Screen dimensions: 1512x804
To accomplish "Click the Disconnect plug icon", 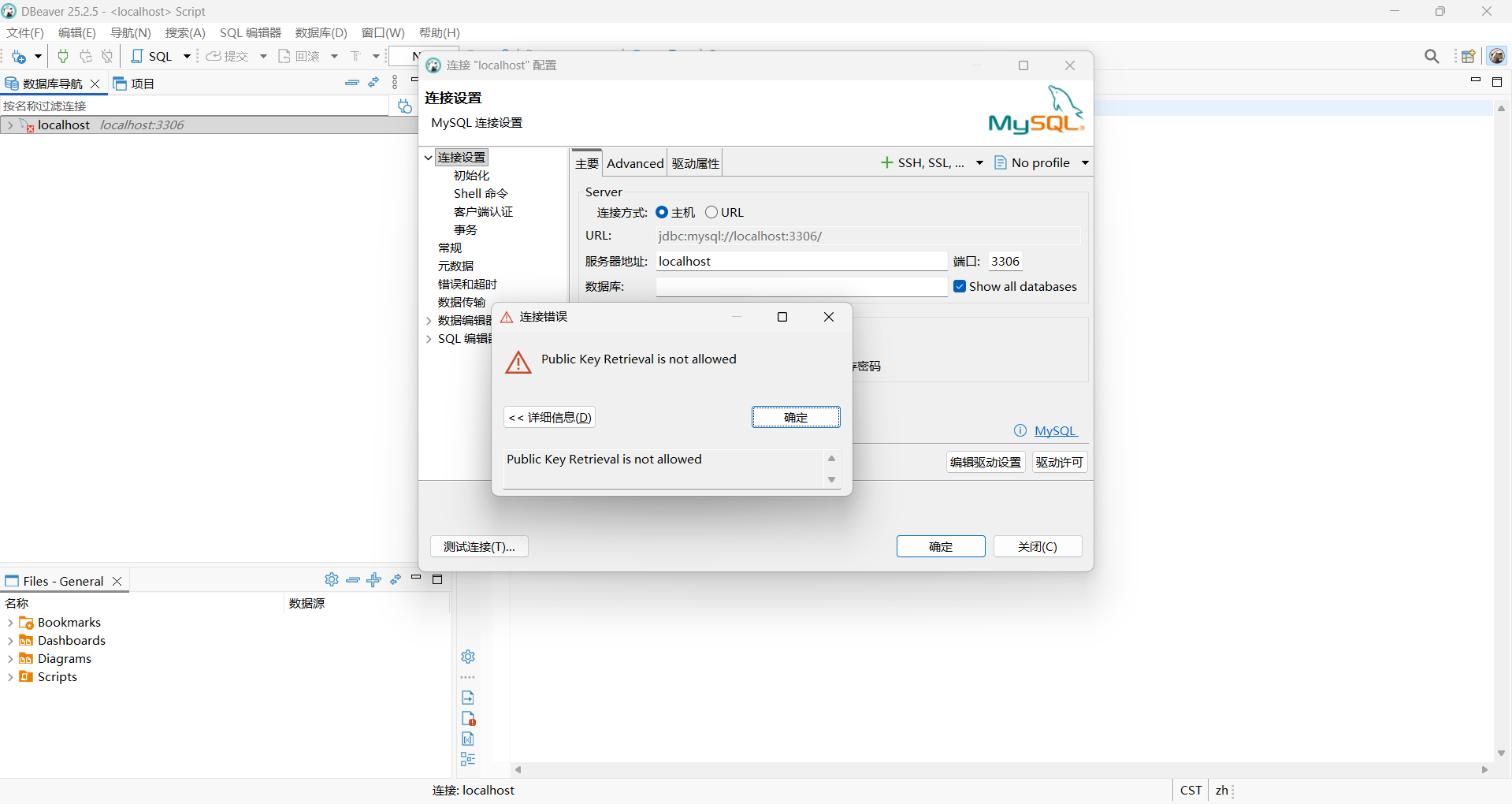I will [x=107, y=56].
